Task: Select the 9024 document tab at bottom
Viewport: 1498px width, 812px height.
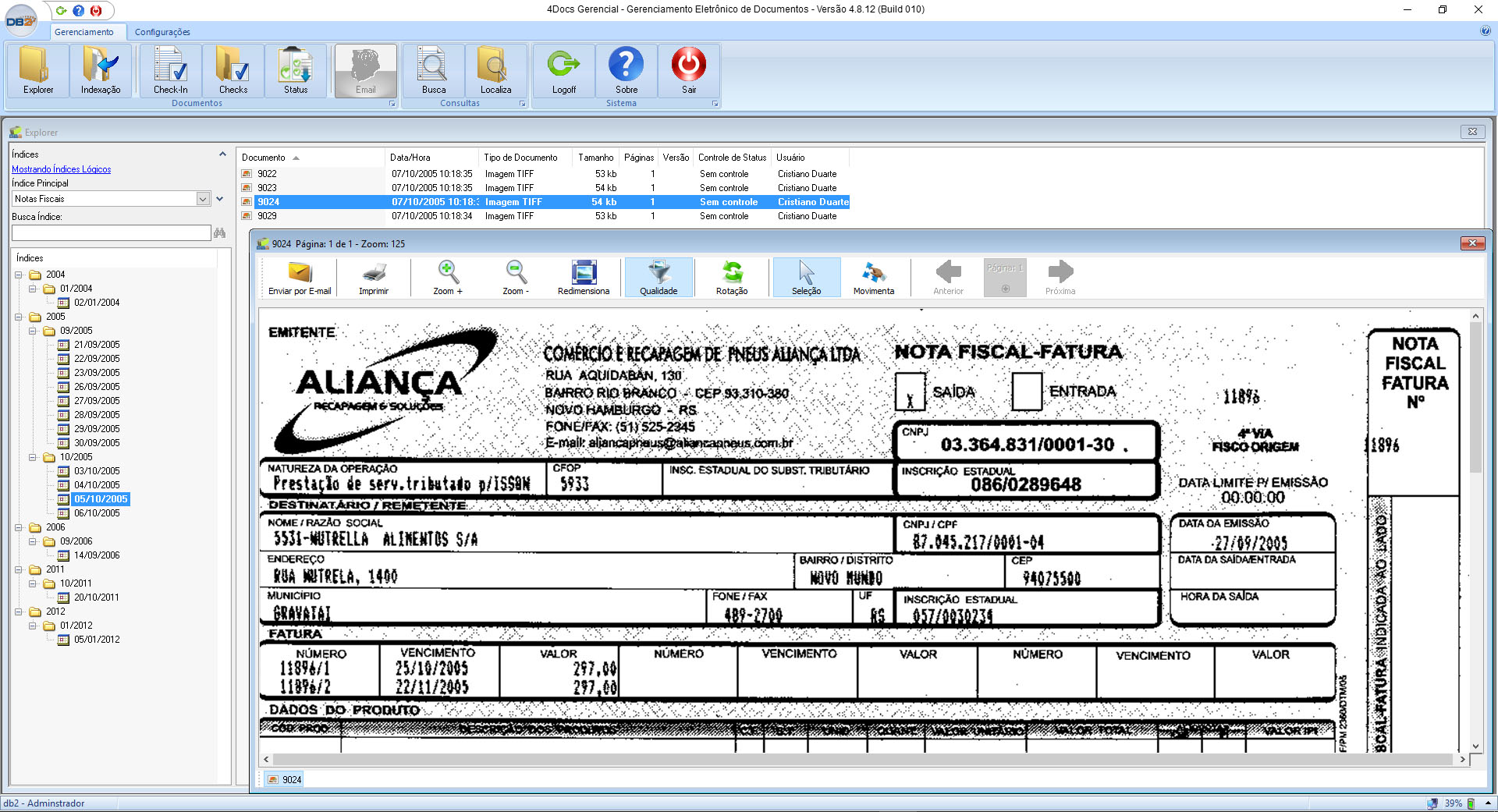Action: pyautogui.click(x=284, y=779)
